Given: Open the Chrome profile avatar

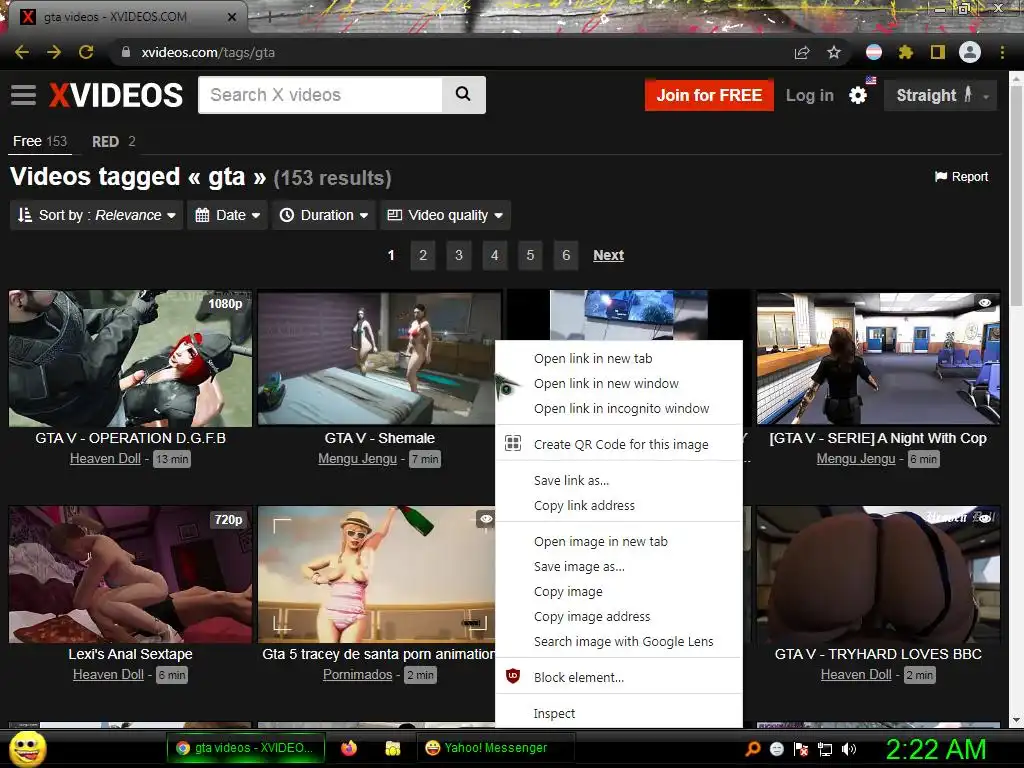Looking at the screenshot, I should 970,52.
